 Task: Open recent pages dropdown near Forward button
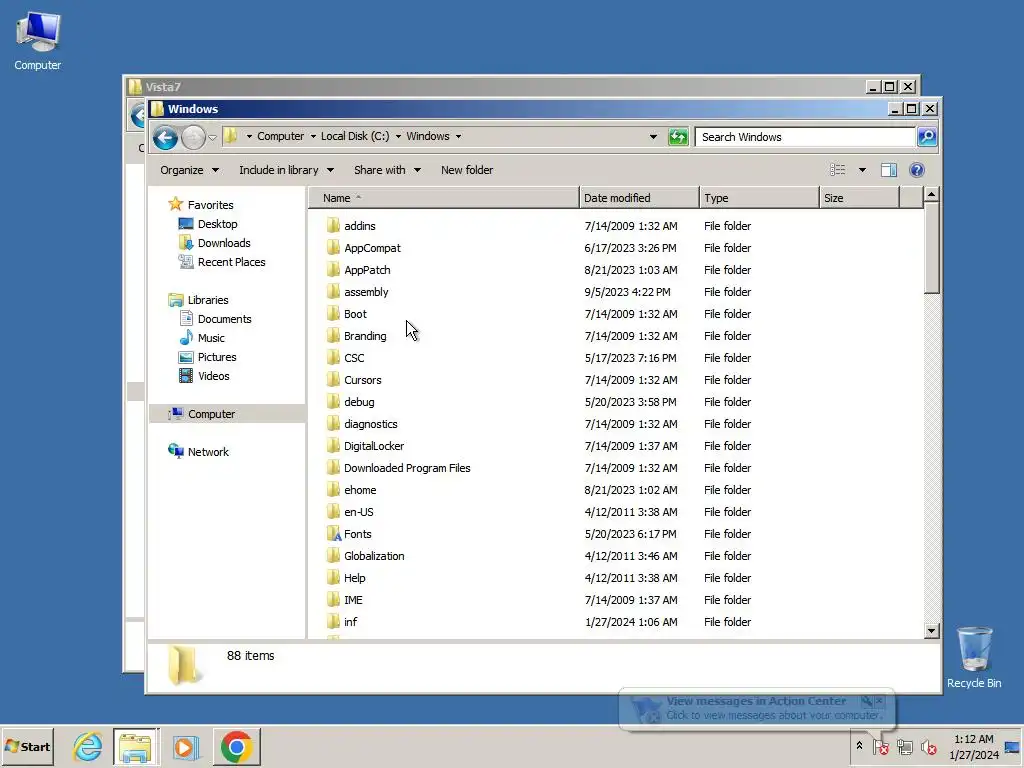[212, 137]
